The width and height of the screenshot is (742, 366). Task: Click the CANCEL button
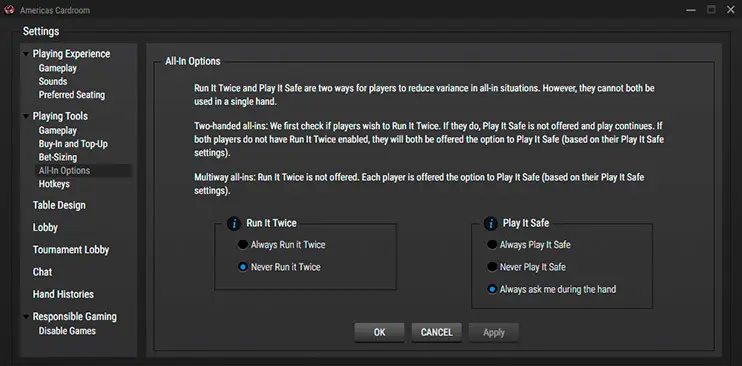click(436, 332)
